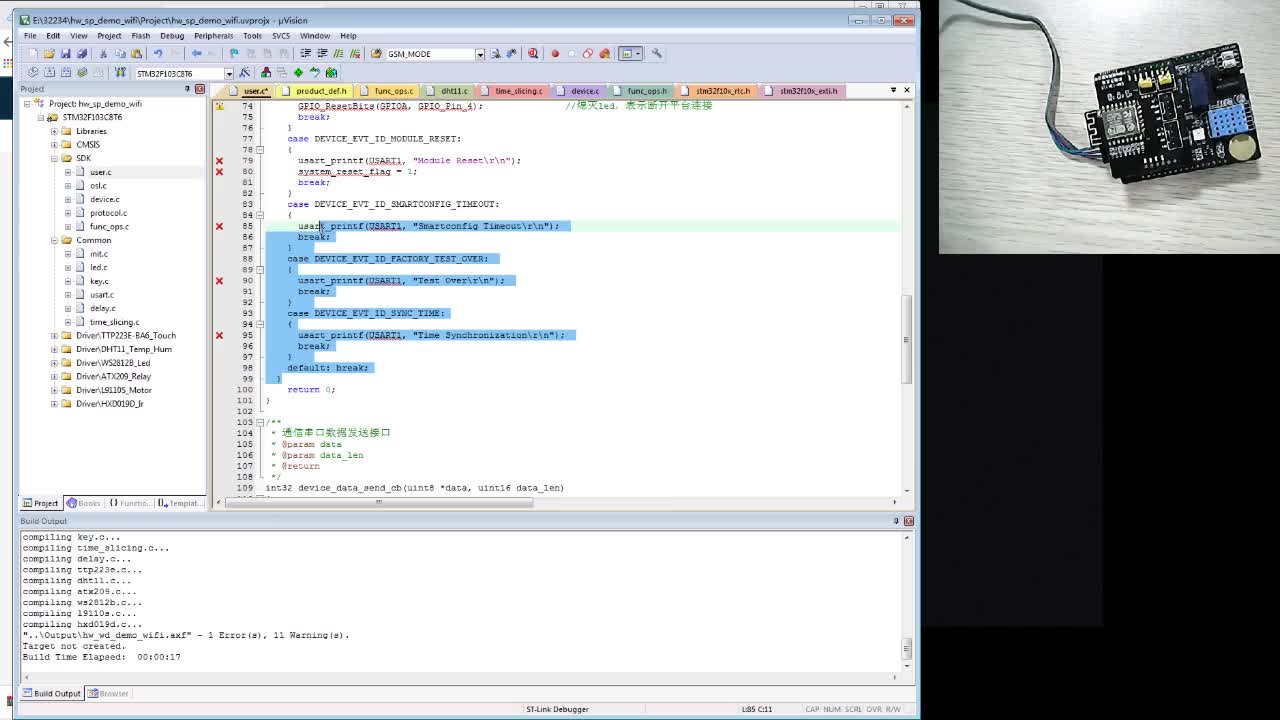Open the SVCS menu
This screenshot has height=720, width=1280.
coord(280,36)
